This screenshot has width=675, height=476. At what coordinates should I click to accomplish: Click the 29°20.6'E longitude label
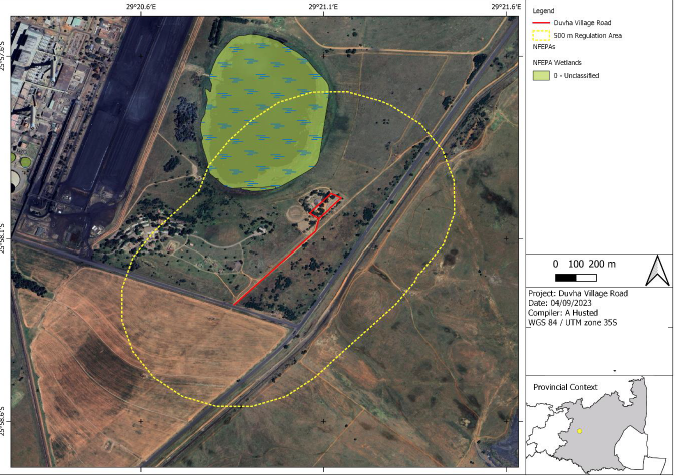point(142,6)
